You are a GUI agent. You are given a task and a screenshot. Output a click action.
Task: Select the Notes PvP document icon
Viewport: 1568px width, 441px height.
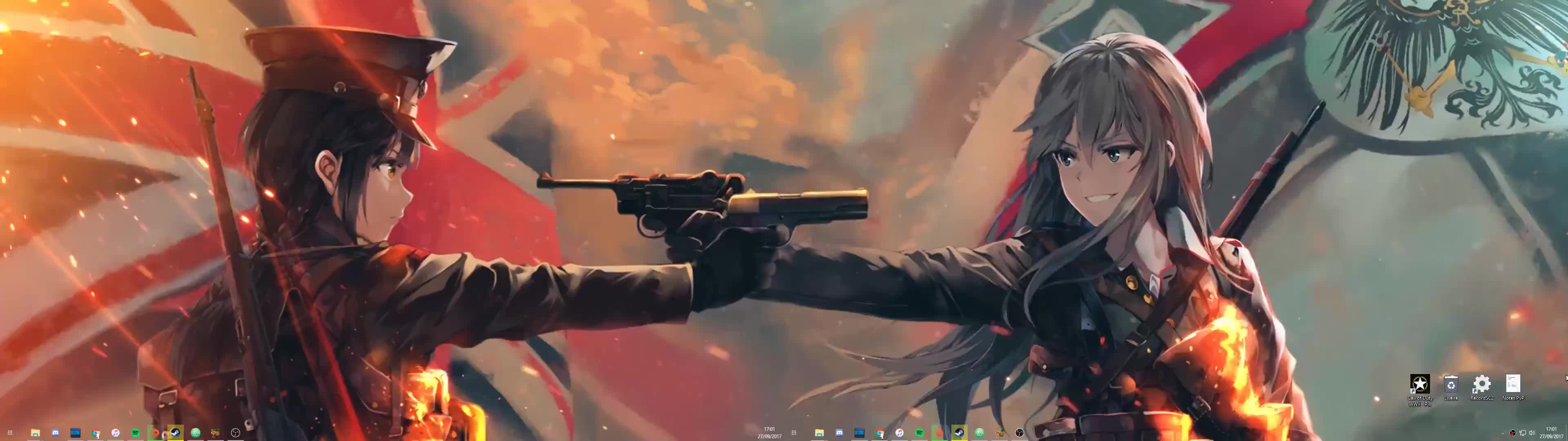pos(1512,388)
